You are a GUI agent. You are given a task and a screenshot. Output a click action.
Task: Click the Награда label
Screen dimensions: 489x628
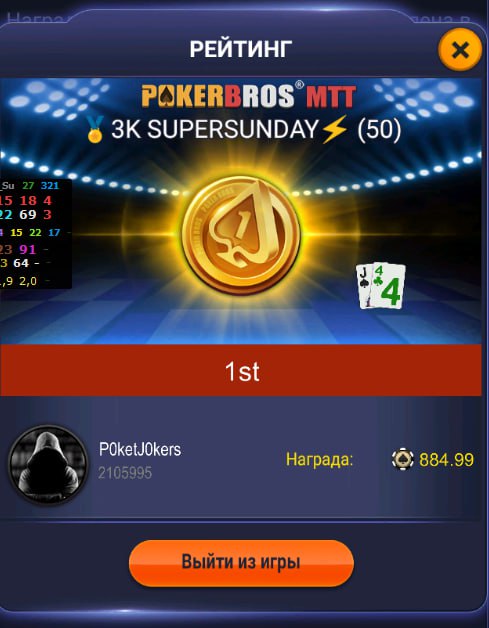coord(319,459)
